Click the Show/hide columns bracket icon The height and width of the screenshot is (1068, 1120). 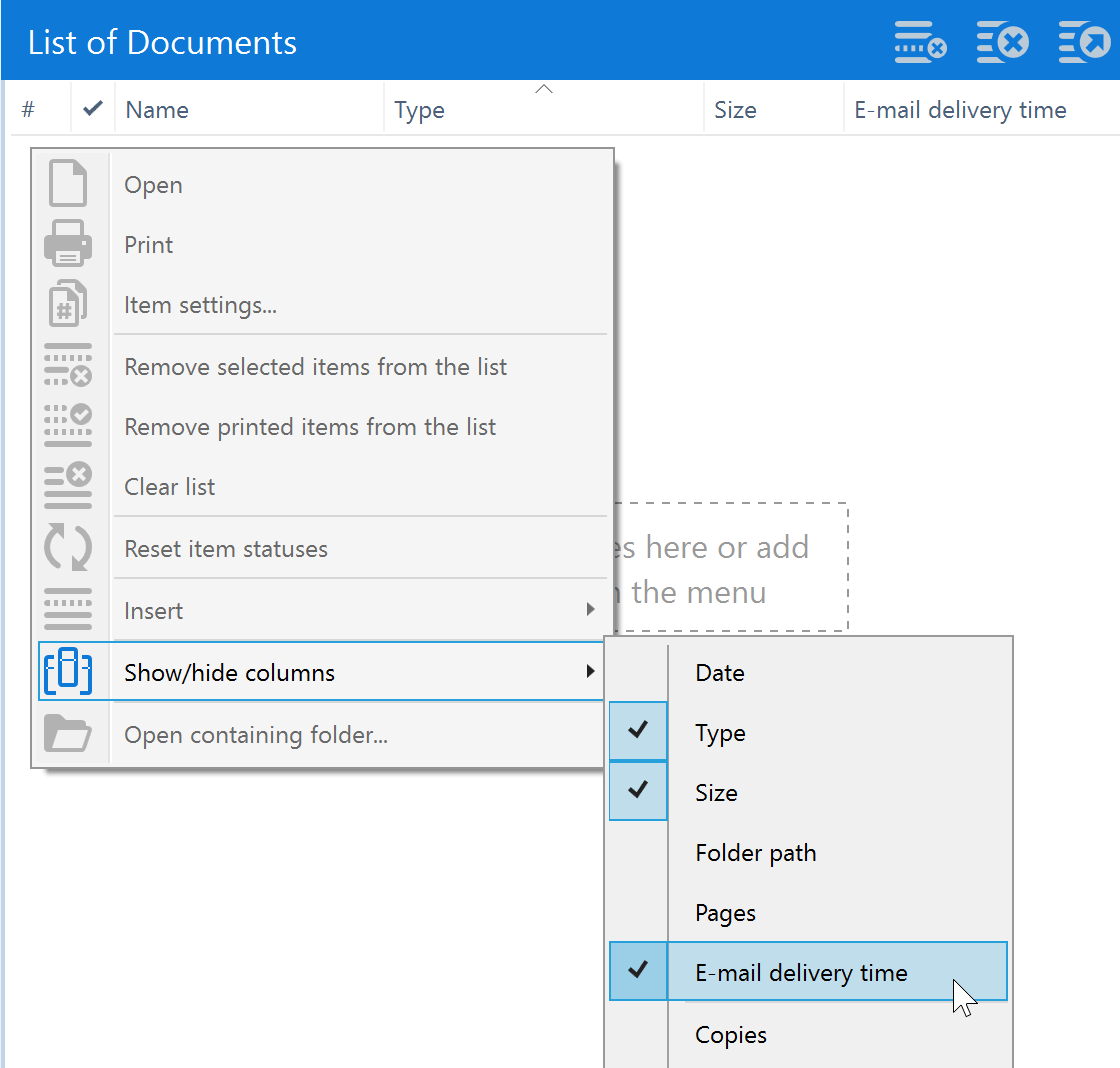[68, 672]
